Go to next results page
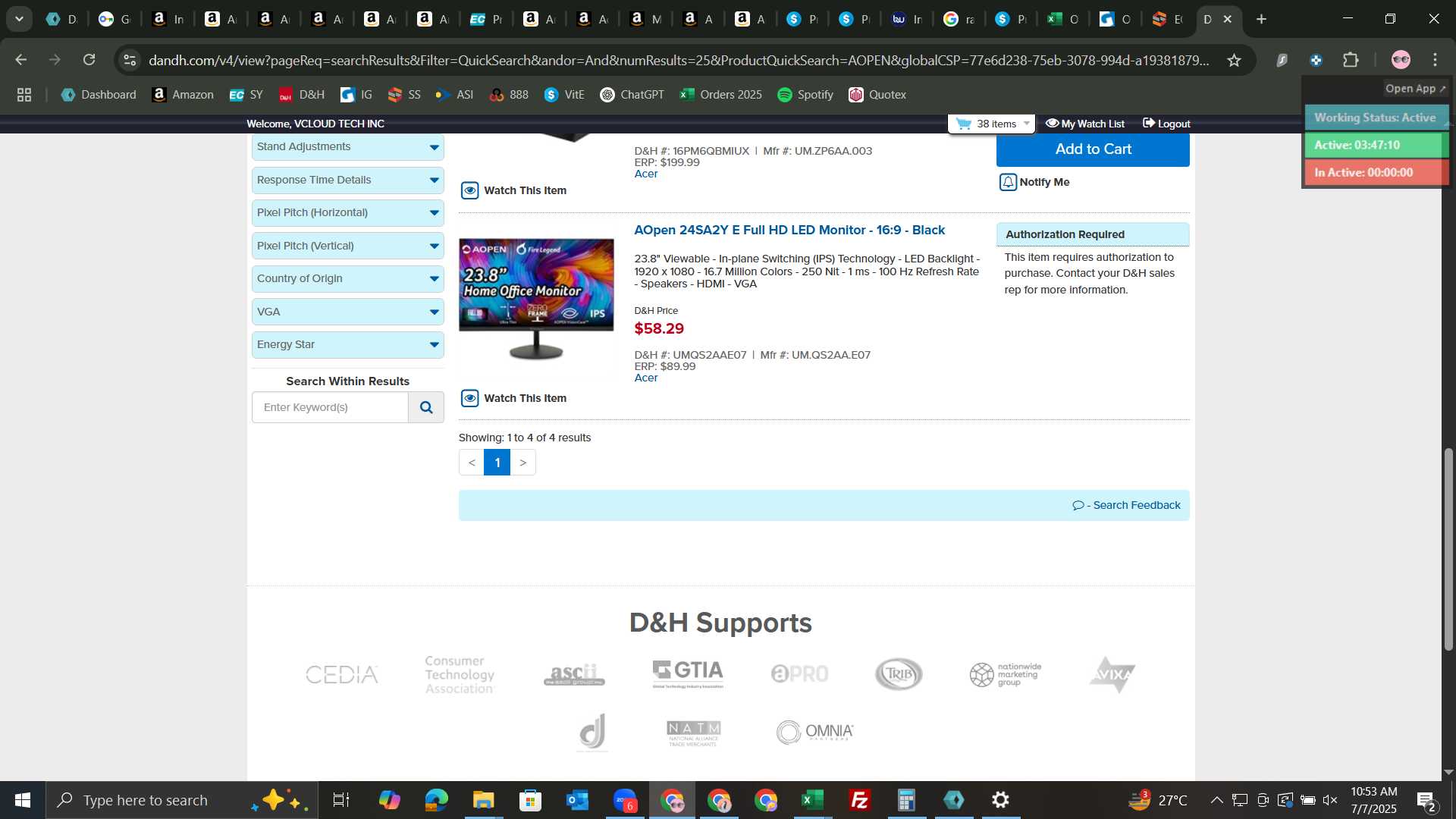This screenshot has height=819, width=1456. pos(523,463)
